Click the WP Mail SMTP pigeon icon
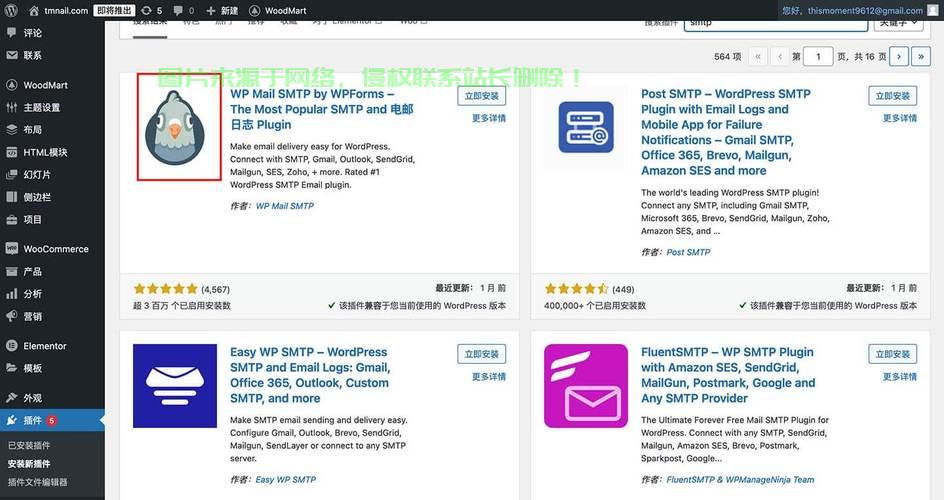 click(x=179, y=126)
